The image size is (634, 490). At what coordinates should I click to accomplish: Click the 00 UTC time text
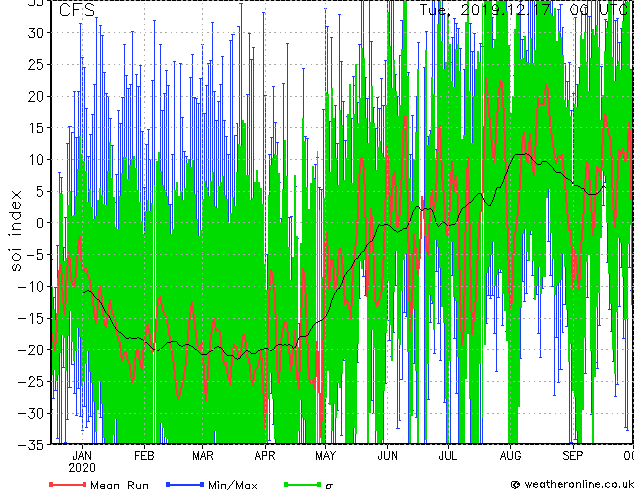[x=598, y=9]
